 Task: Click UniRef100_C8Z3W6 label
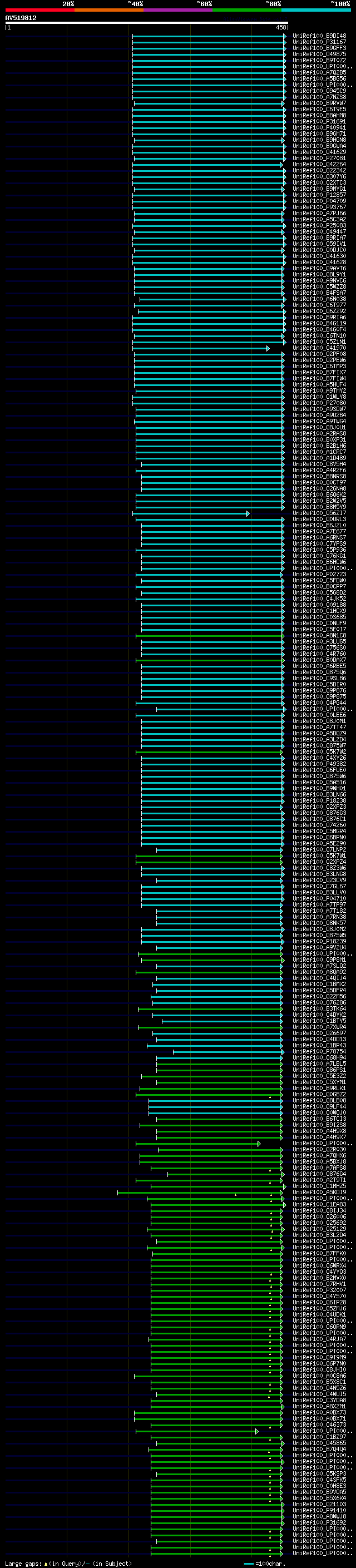(x=319, y=868)
